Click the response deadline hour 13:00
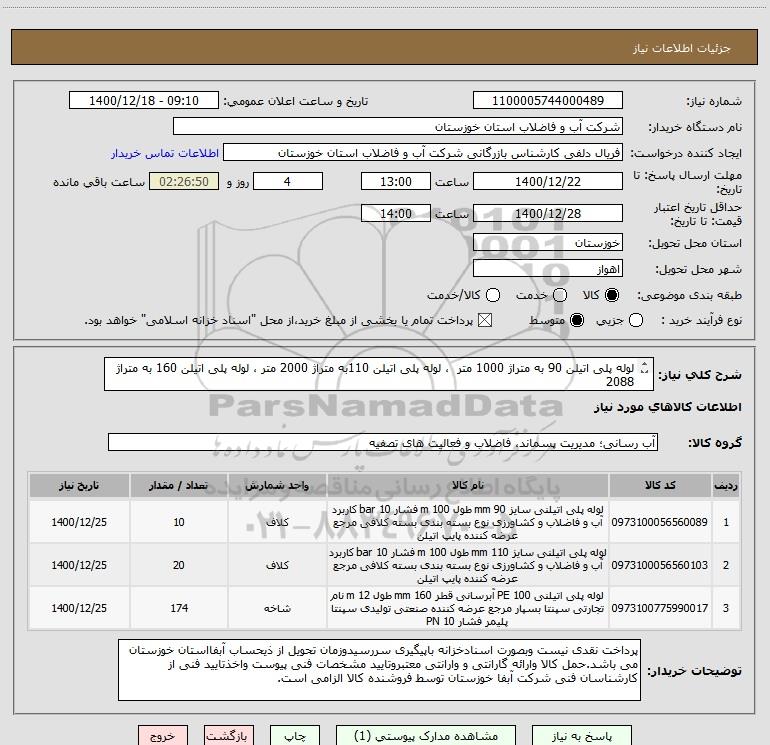The width and height of the screenshot is (770, 745). (396, 181)
